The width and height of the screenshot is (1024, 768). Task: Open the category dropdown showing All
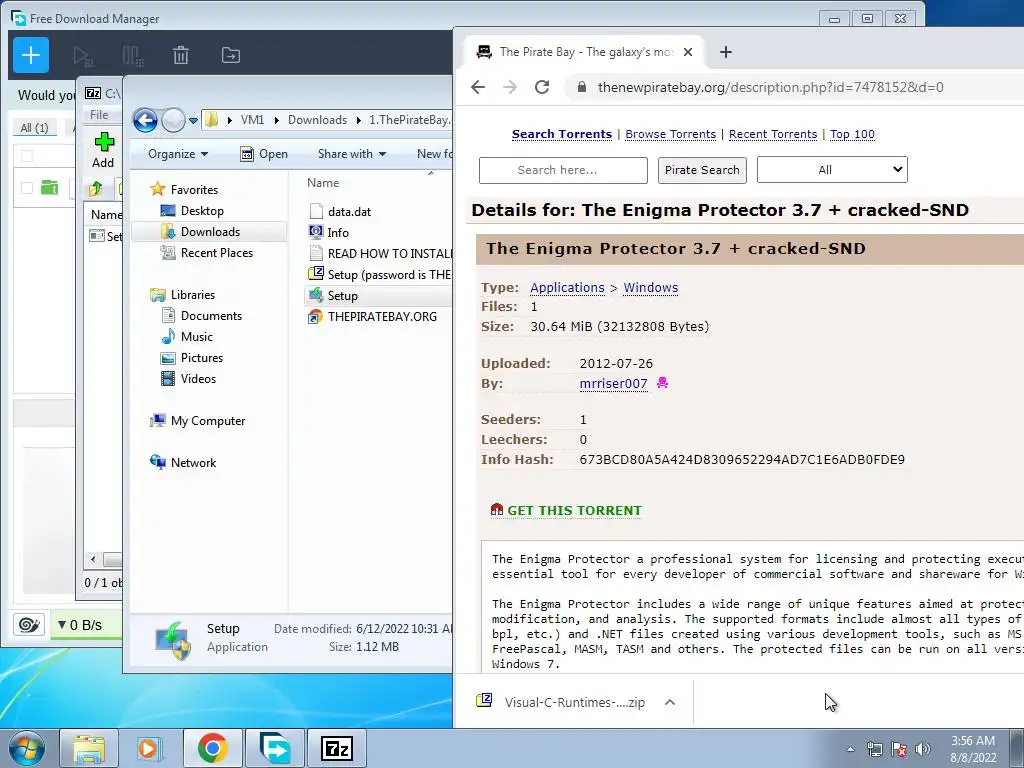[x=832, y=170]
